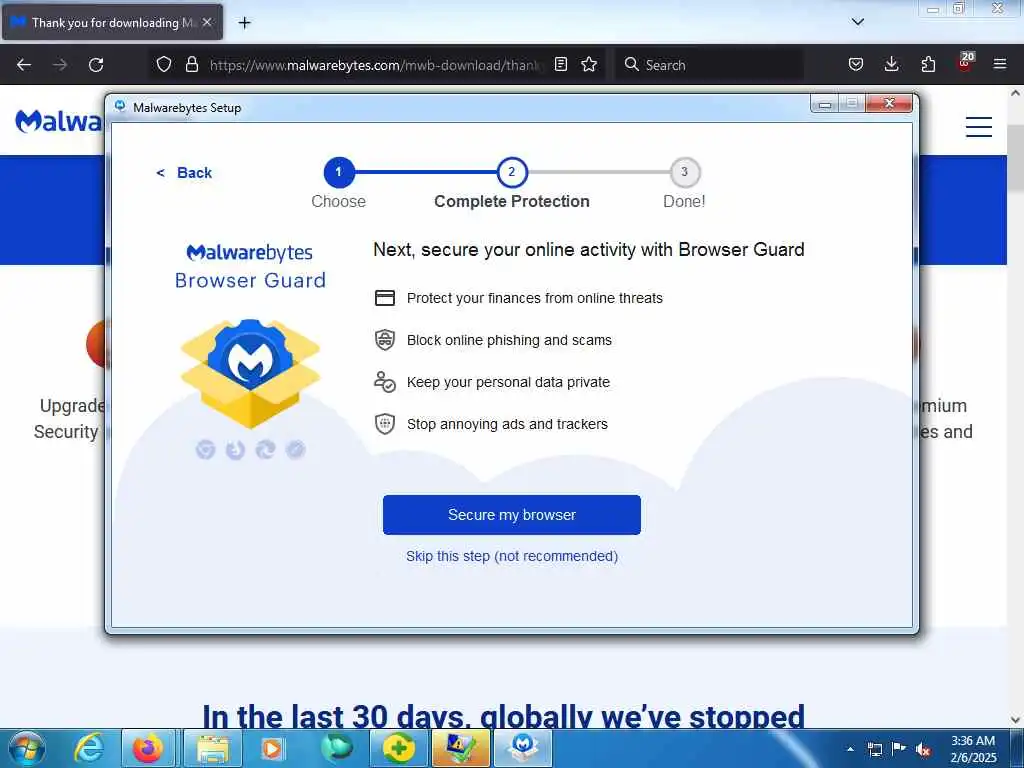The image size is (1024, 768).
Task: Click the Firefox Search box
Action: pos(709,65)
